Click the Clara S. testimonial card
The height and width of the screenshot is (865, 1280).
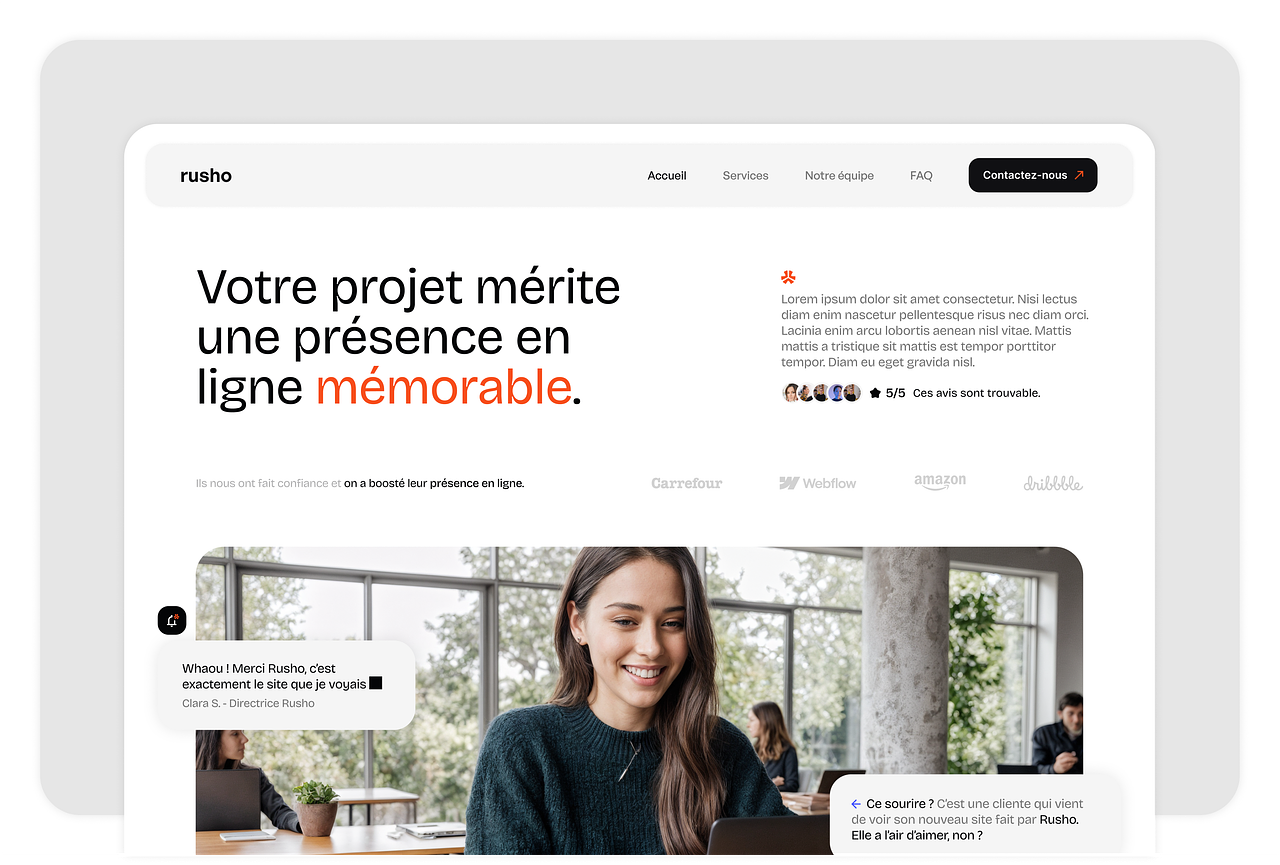coord(286,685)
